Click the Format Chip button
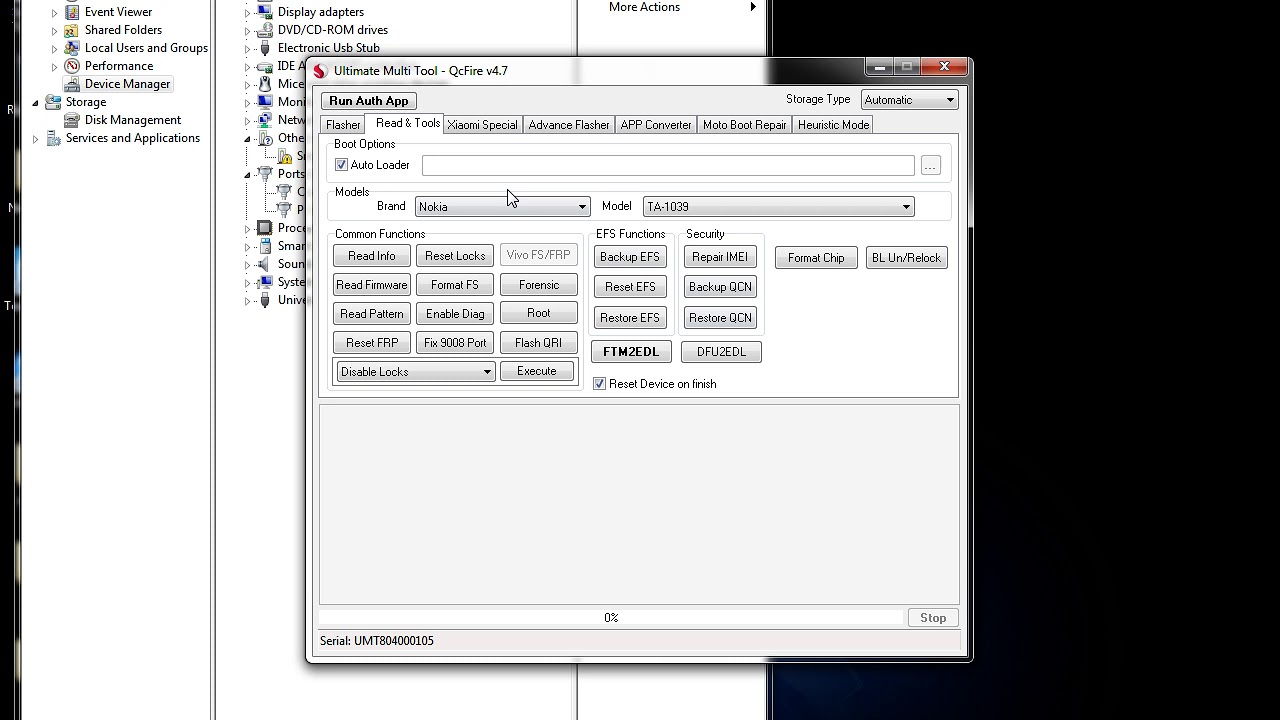 tap(816, 258)
